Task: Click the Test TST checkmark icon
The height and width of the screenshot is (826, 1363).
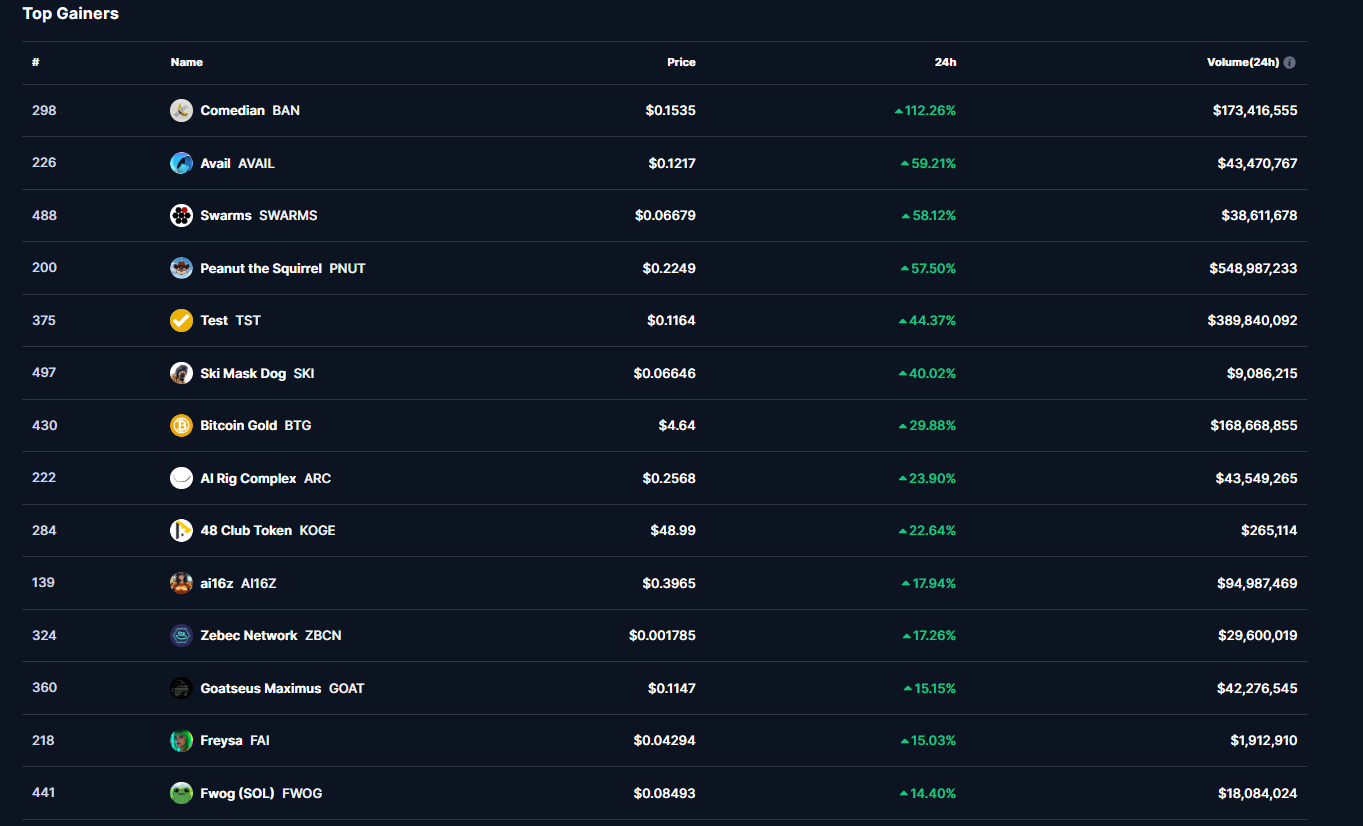Action: coord(181,321)
